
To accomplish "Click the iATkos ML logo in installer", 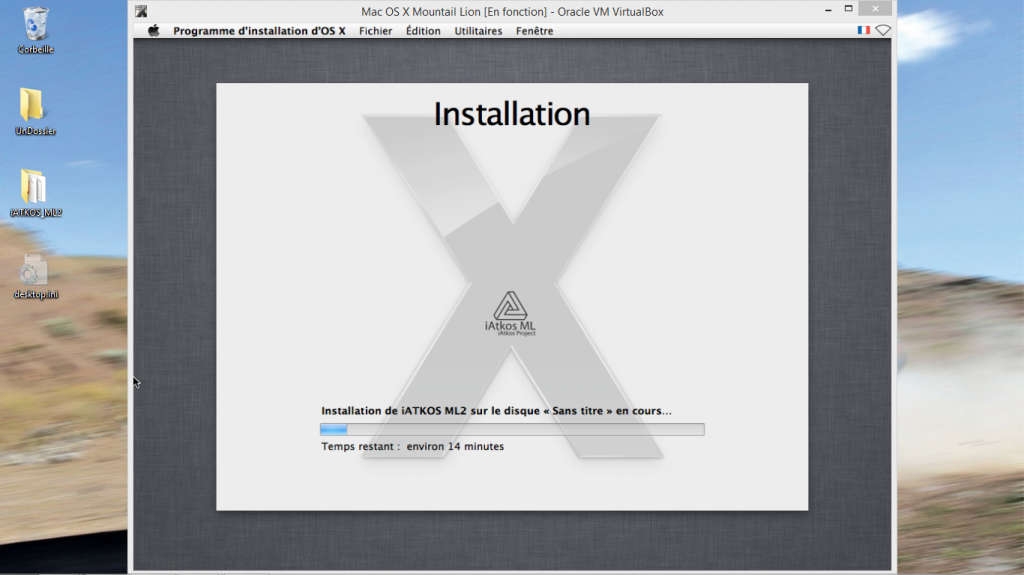I will [x=510, y=312].
